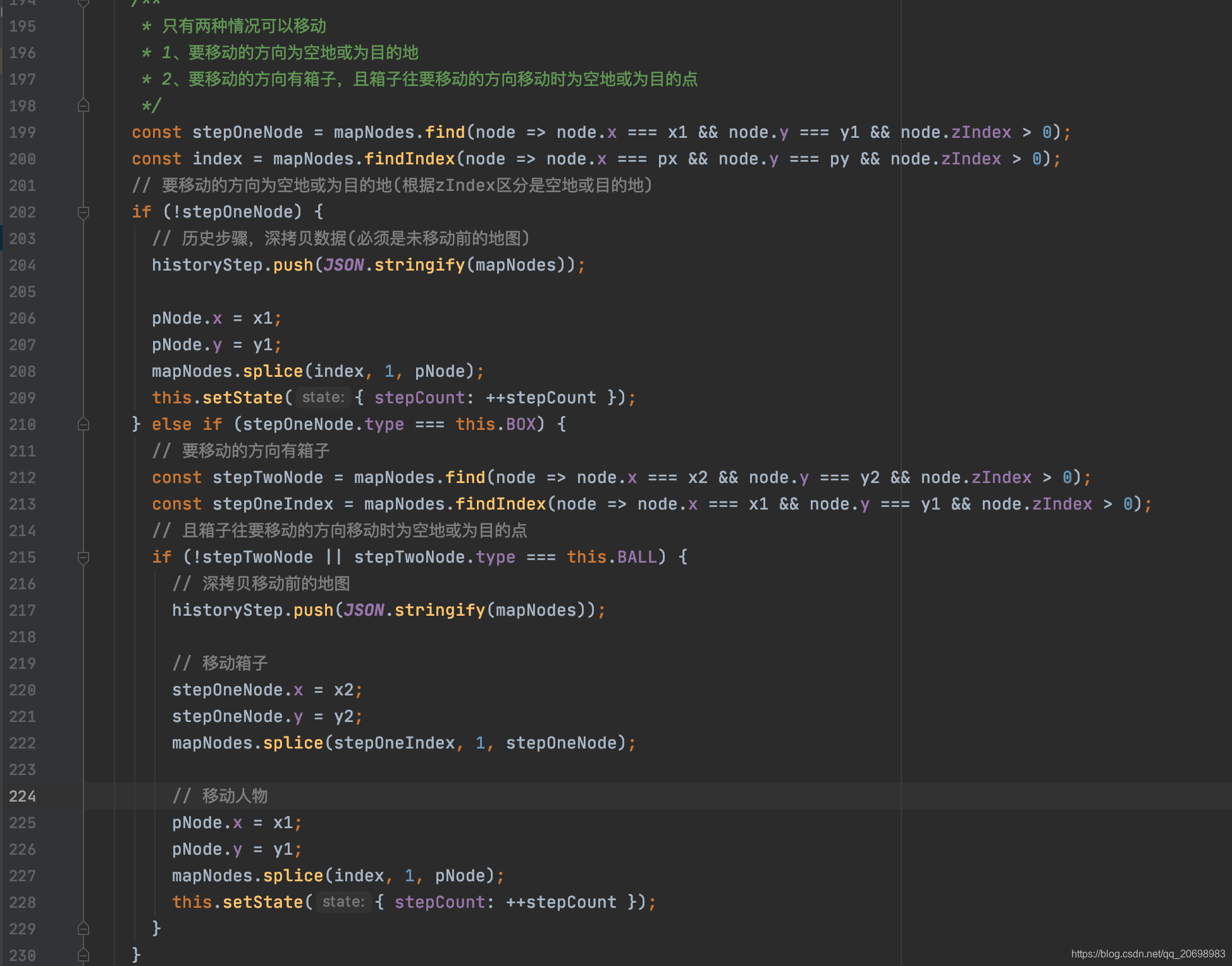Collapse the if block fold marker at line 202
1232x966 pixels.
pos(83,212)
